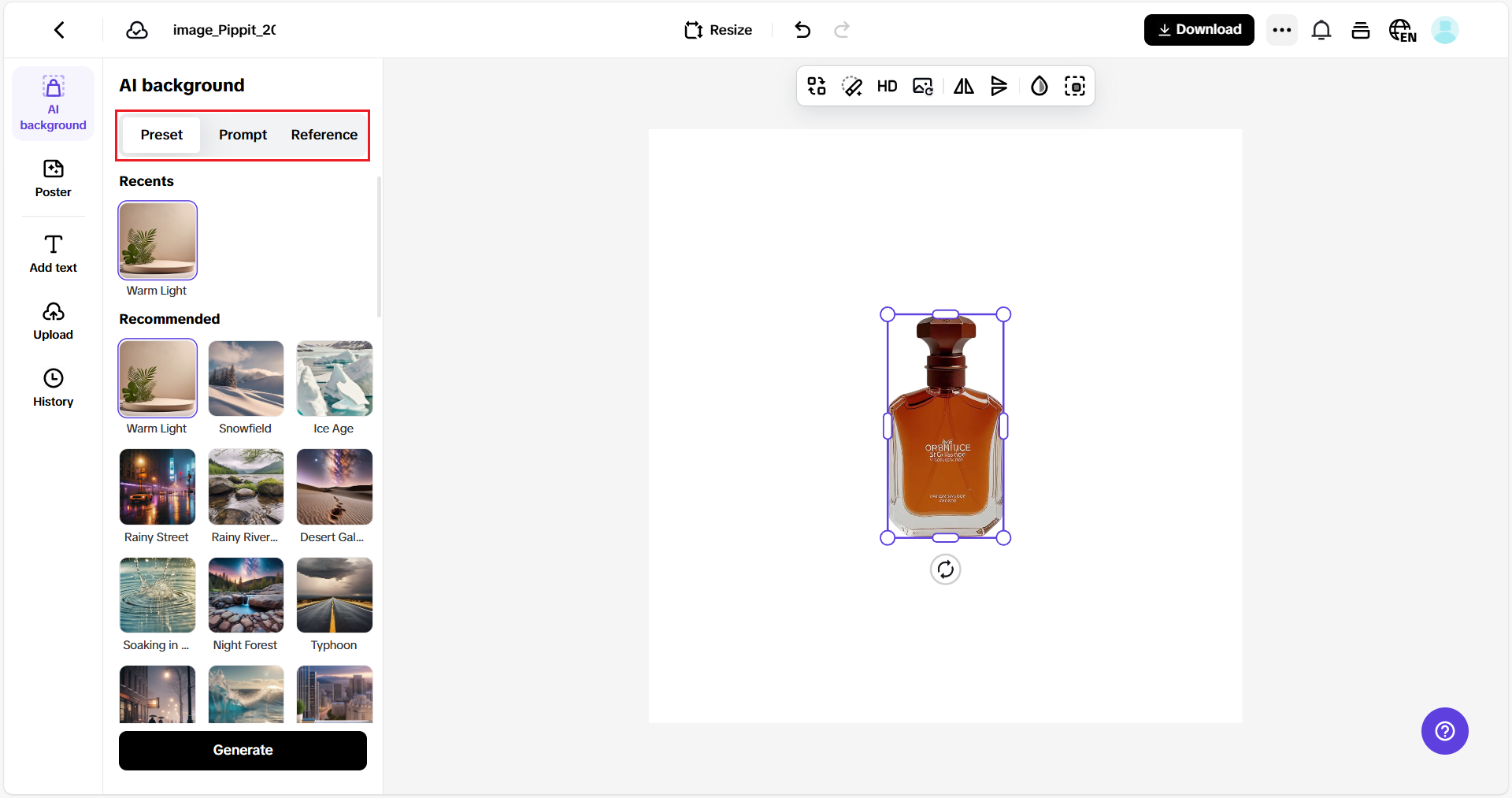Click the stacked layers icon beside the bell

point(1361,30)
